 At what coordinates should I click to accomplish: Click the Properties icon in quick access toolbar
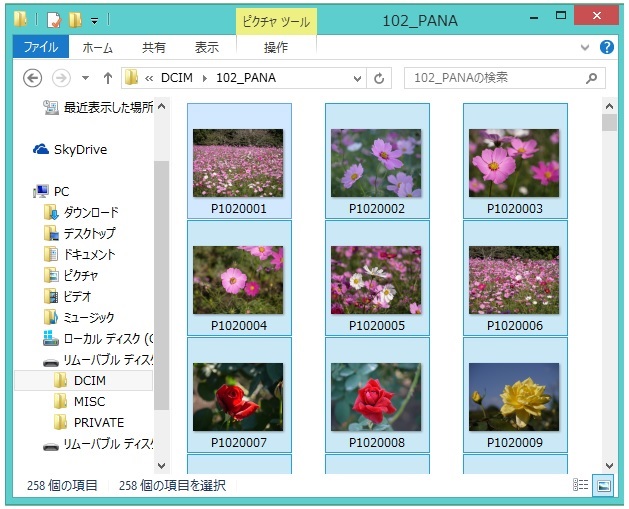click(x=54, y=20)
